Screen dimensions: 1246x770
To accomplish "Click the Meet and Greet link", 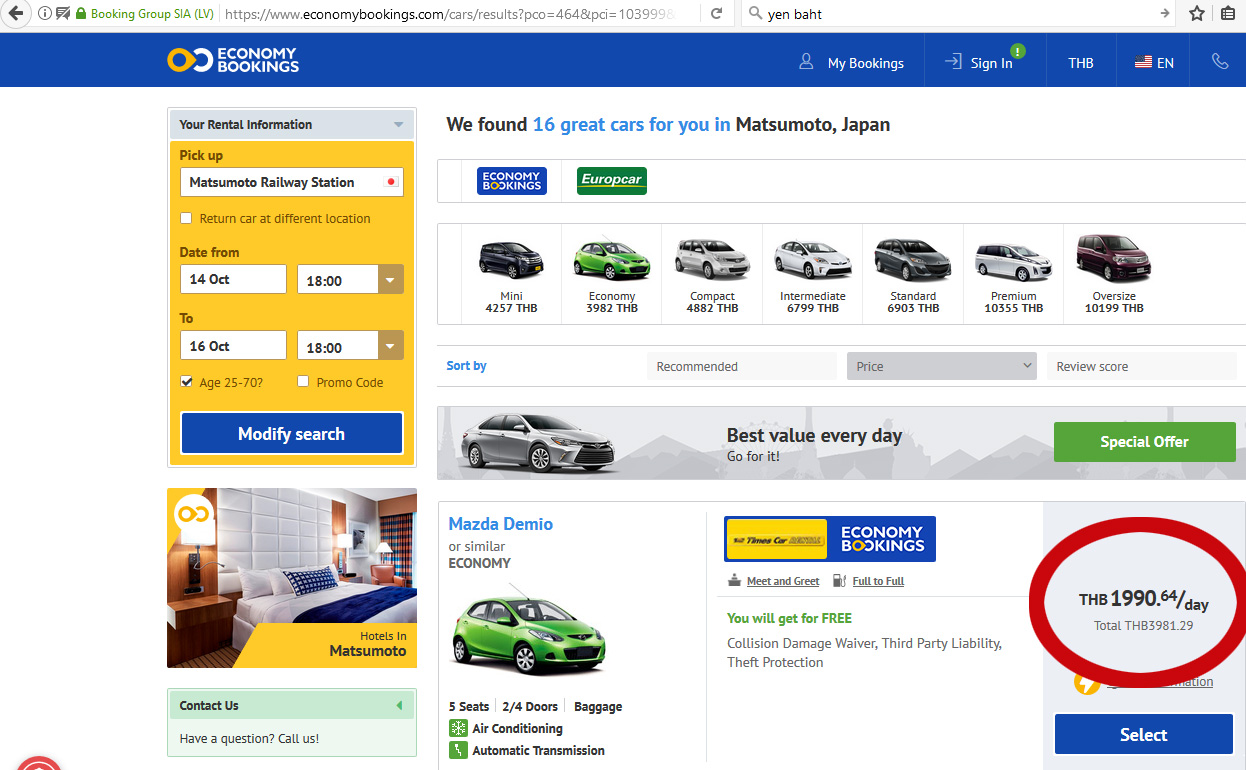I will 783,581.
